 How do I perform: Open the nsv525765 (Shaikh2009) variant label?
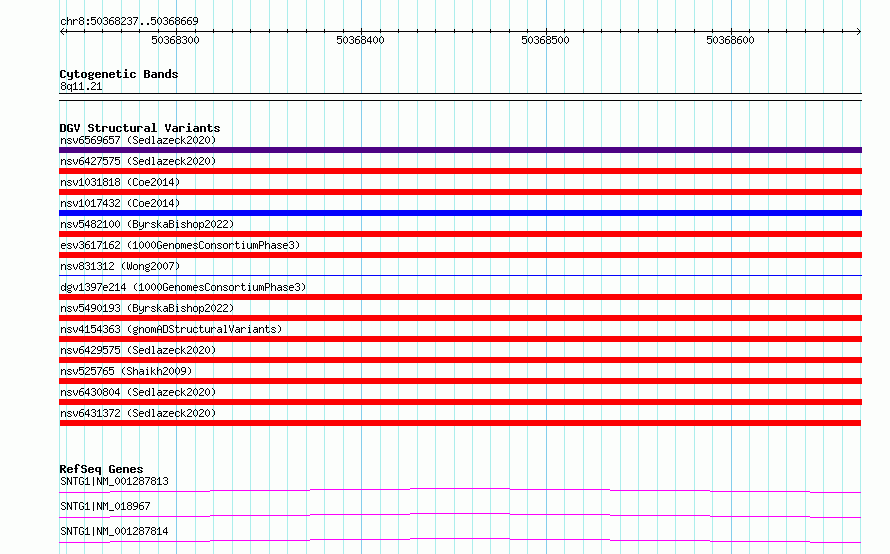[126, 371]
